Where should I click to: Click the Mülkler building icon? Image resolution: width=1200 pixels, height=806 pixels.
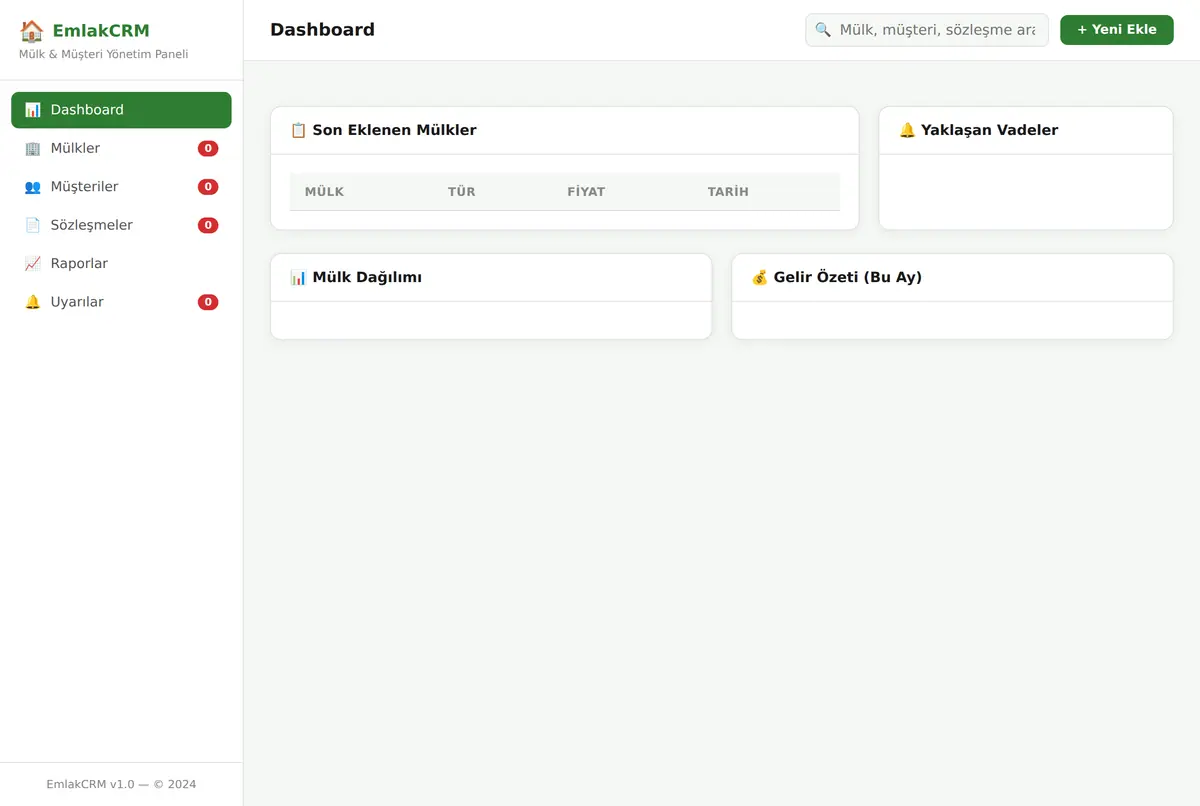(x=33, y=149)
